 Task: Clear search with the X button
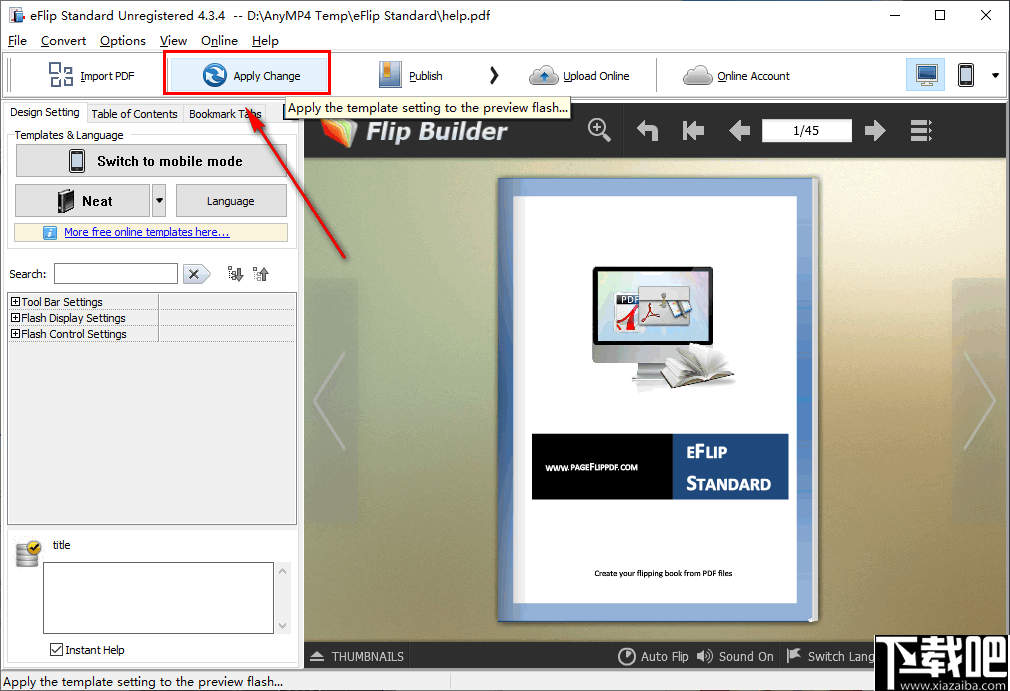click(x=196, y=274)
